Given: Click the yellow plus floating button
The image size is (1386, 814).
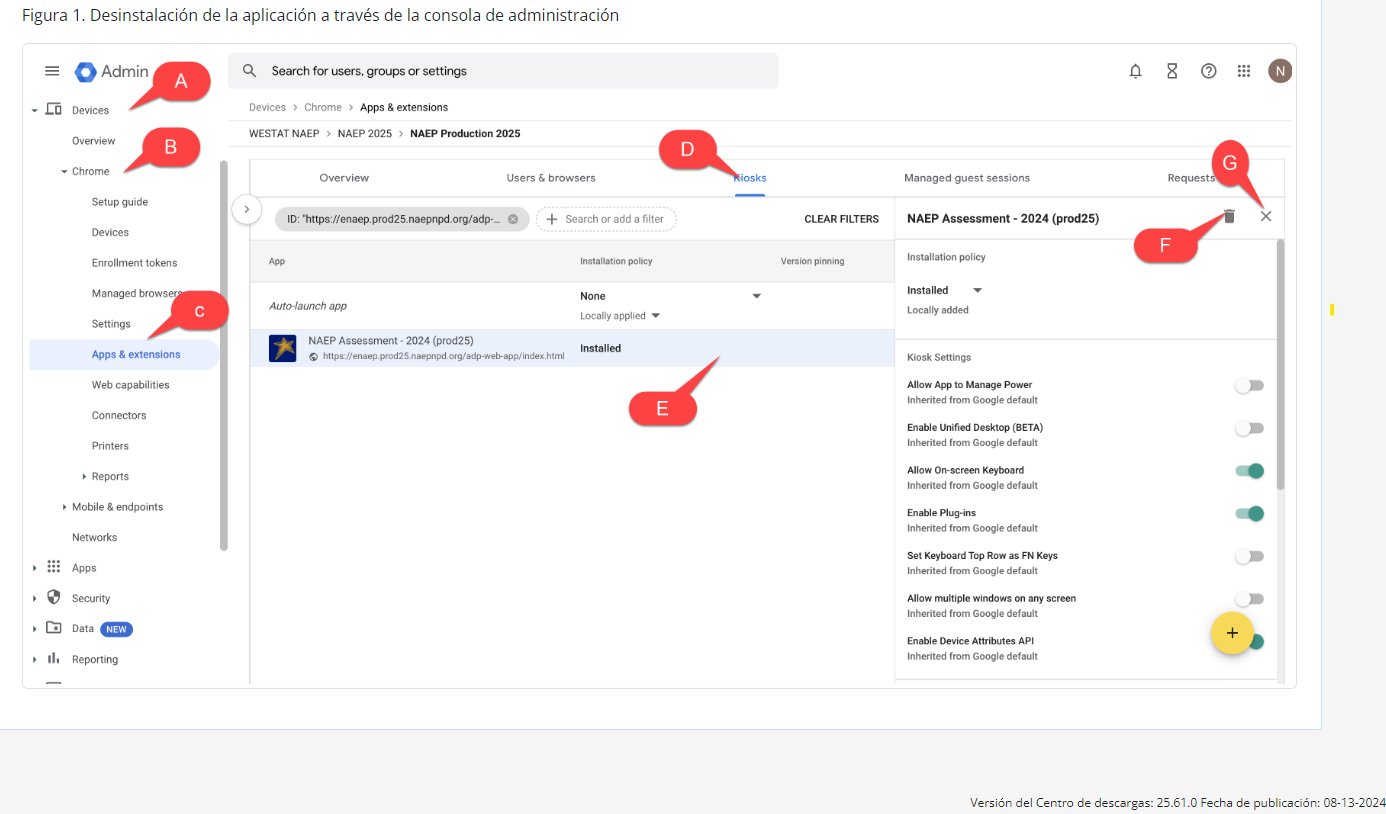Looking at the screenshot, I should point(1232,633).
